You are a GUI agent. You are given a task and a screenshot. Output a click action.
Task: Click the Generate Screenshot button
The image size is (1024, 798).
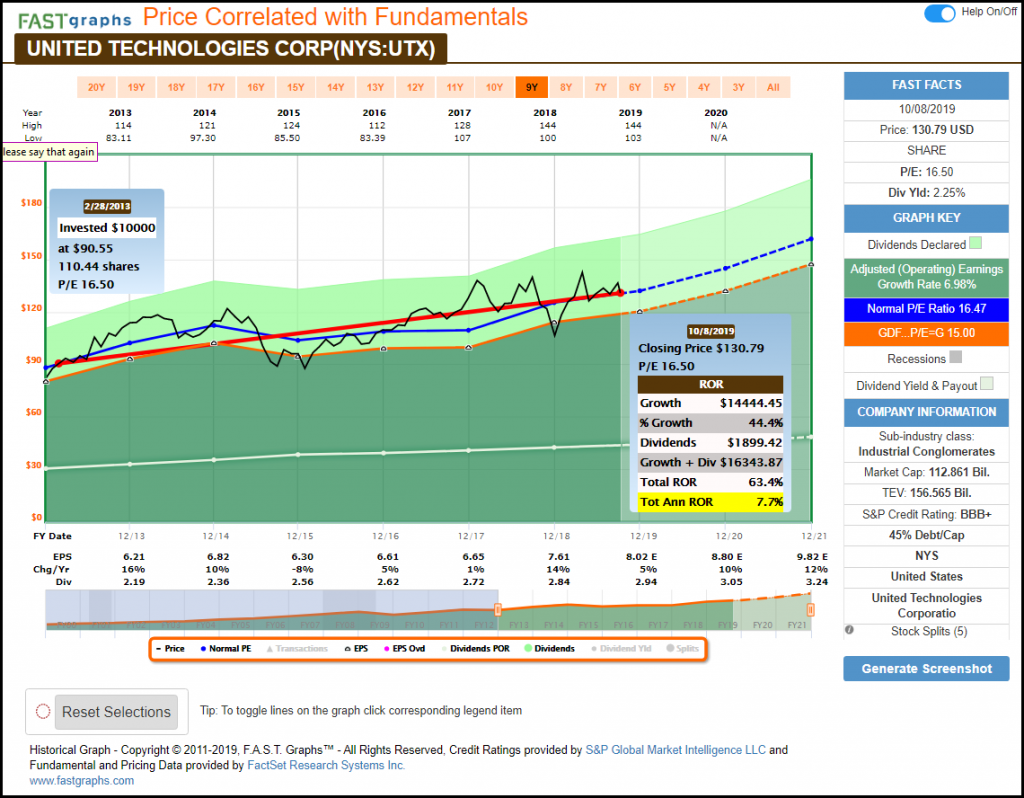pyautogui.click(x=926, y=669)
